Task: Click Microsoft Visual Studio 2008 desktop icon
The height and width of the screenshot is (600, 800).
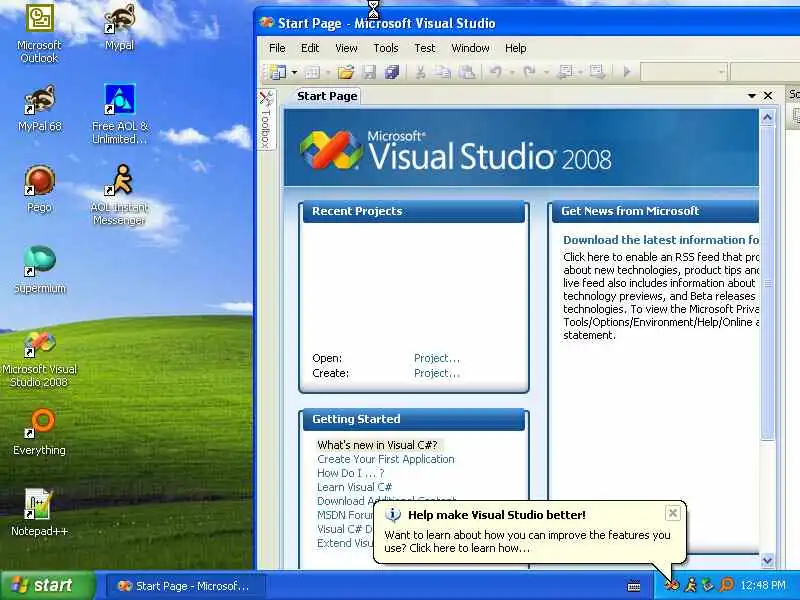Action: click(39, 359)
